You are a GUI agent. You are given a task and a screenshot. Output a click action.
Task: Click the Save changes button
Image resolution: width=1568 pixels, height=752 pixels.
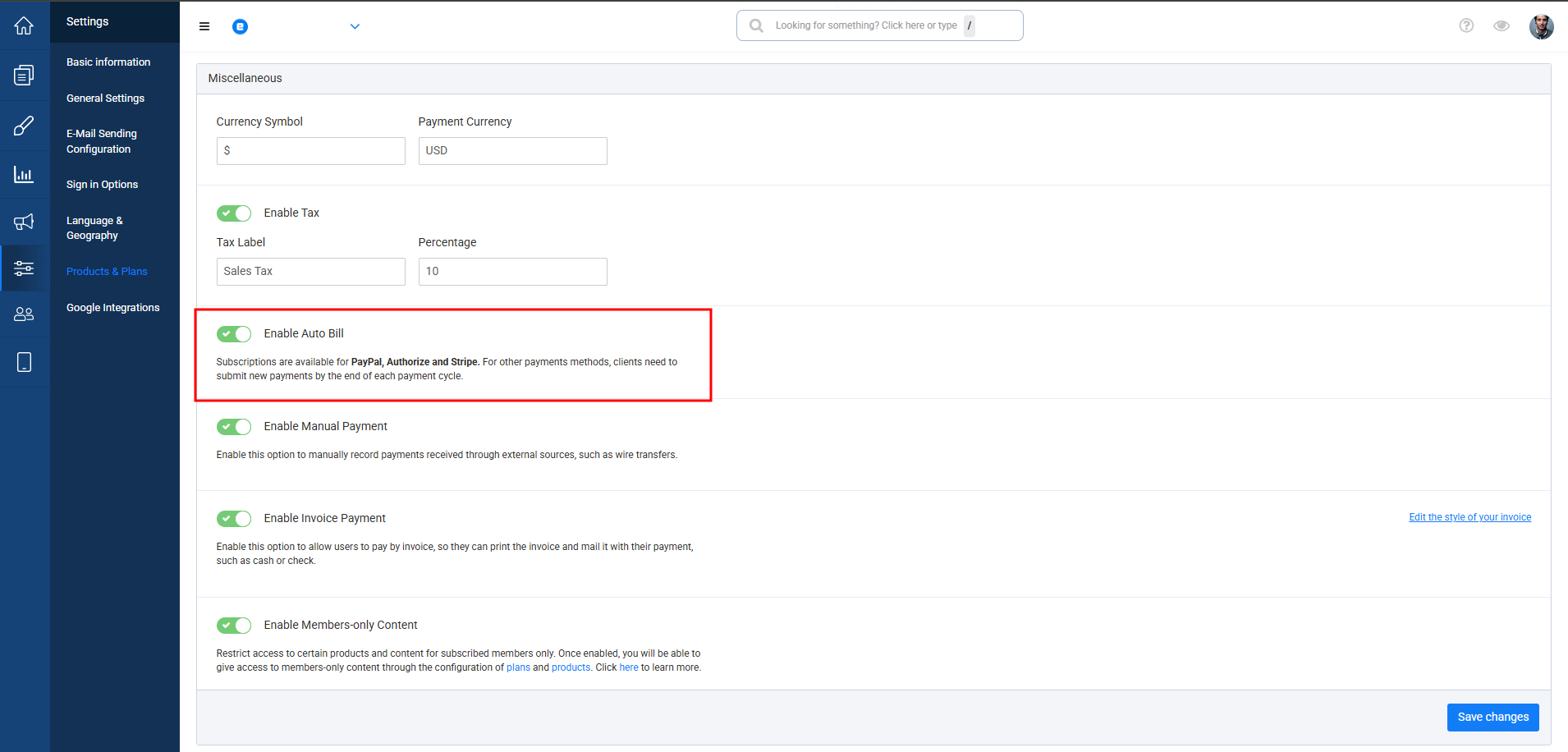pyautogui.click(x=1492, y=717)
